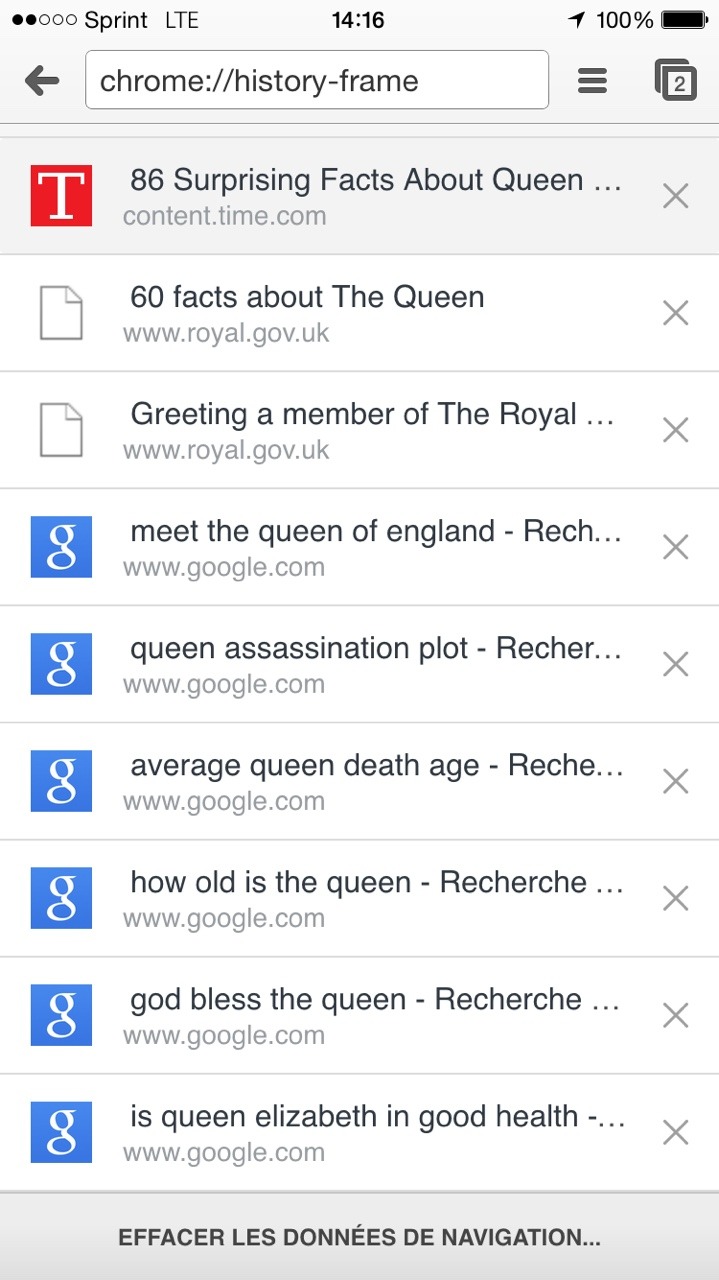
Task: Tap blank page icon beside 'Greeting a member'
Action: click(61, 430)
